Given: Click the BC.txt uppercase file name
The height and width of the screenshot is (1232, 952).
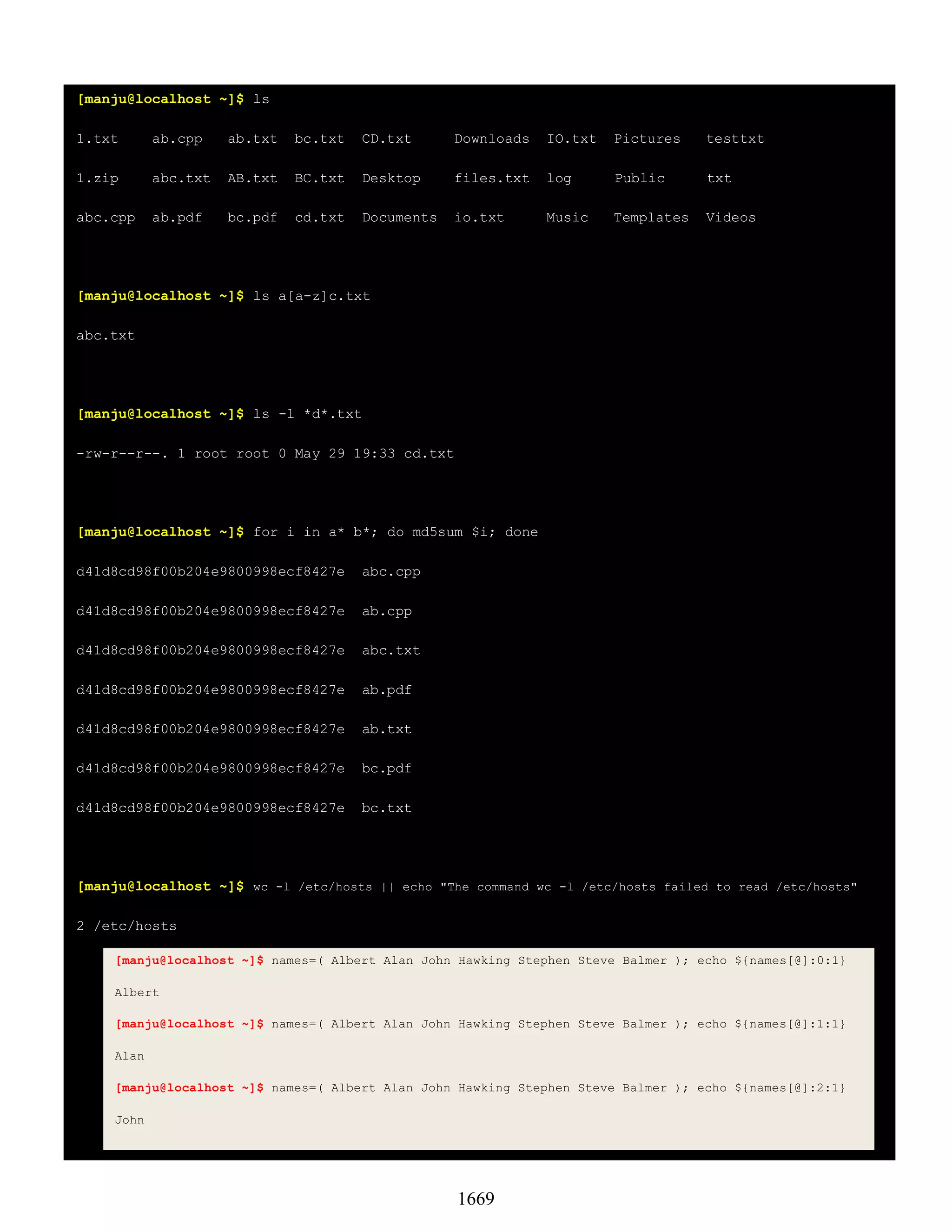Looking at the screenshot, I should click(x=319, y=178).
